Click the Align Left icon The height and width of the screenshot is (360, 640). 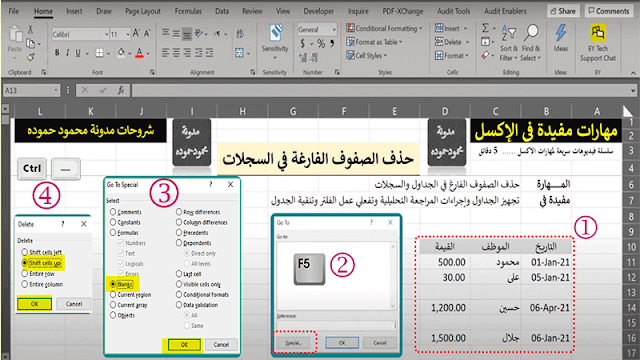(165, 53)
